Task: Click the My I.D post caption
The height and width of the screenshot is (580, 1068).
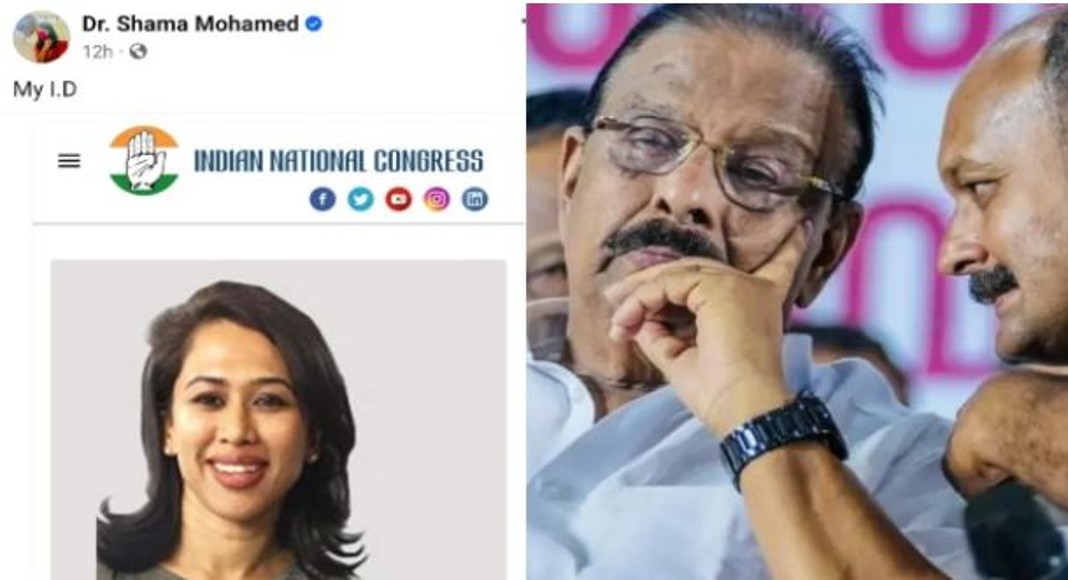Action: click(x=45, y=89)
